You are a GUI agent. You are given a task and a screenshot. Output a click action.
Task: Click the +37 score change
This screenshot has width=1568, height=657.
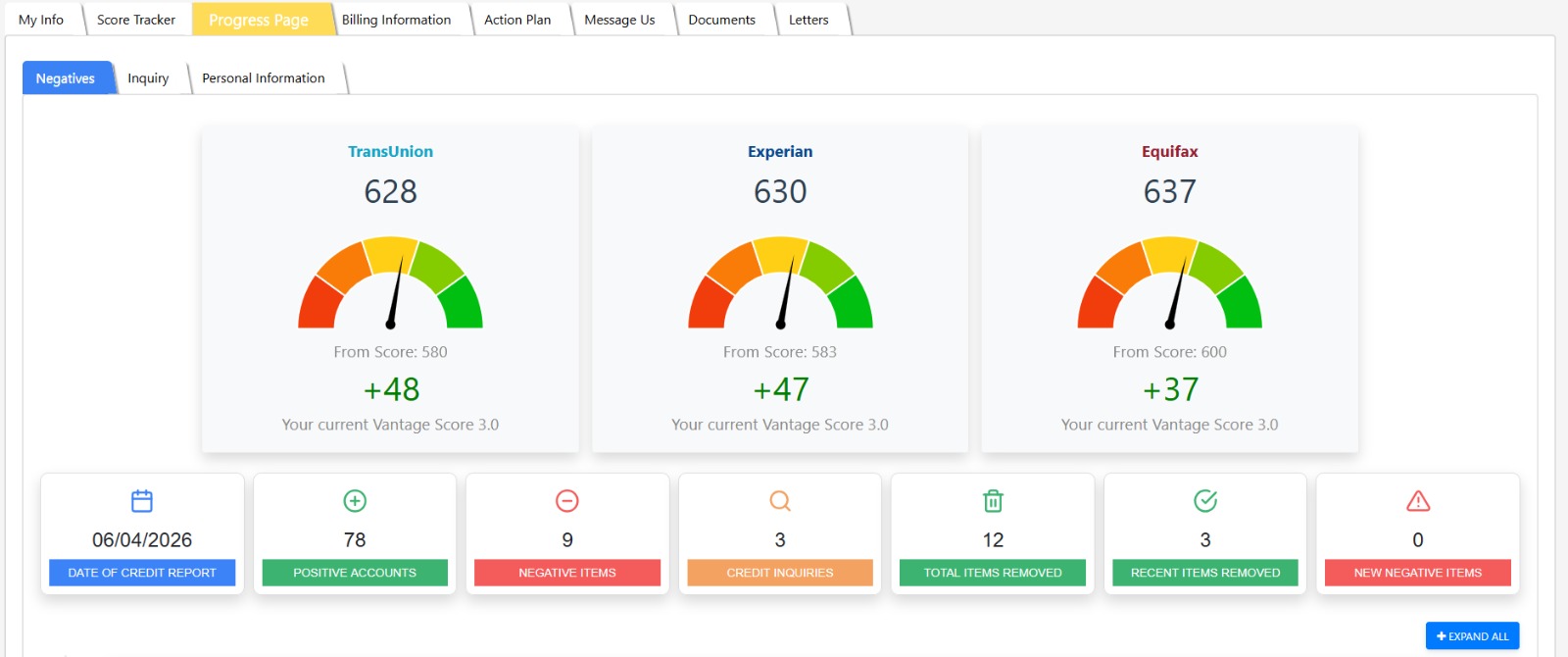(1170, 389)
